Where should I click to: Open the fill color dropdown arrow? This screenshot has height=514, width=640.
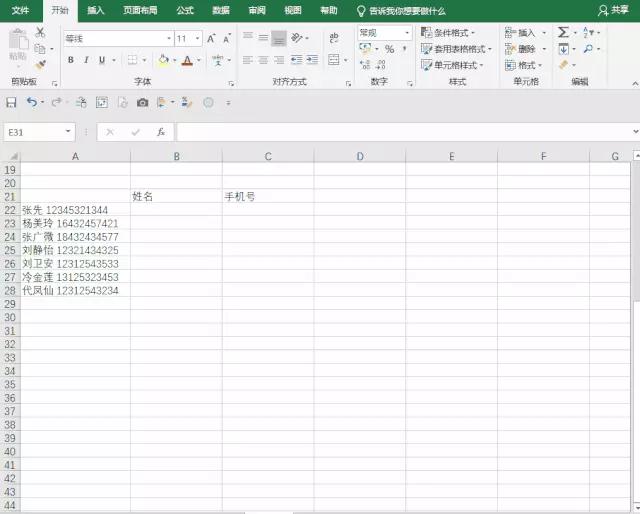point(175,60)
